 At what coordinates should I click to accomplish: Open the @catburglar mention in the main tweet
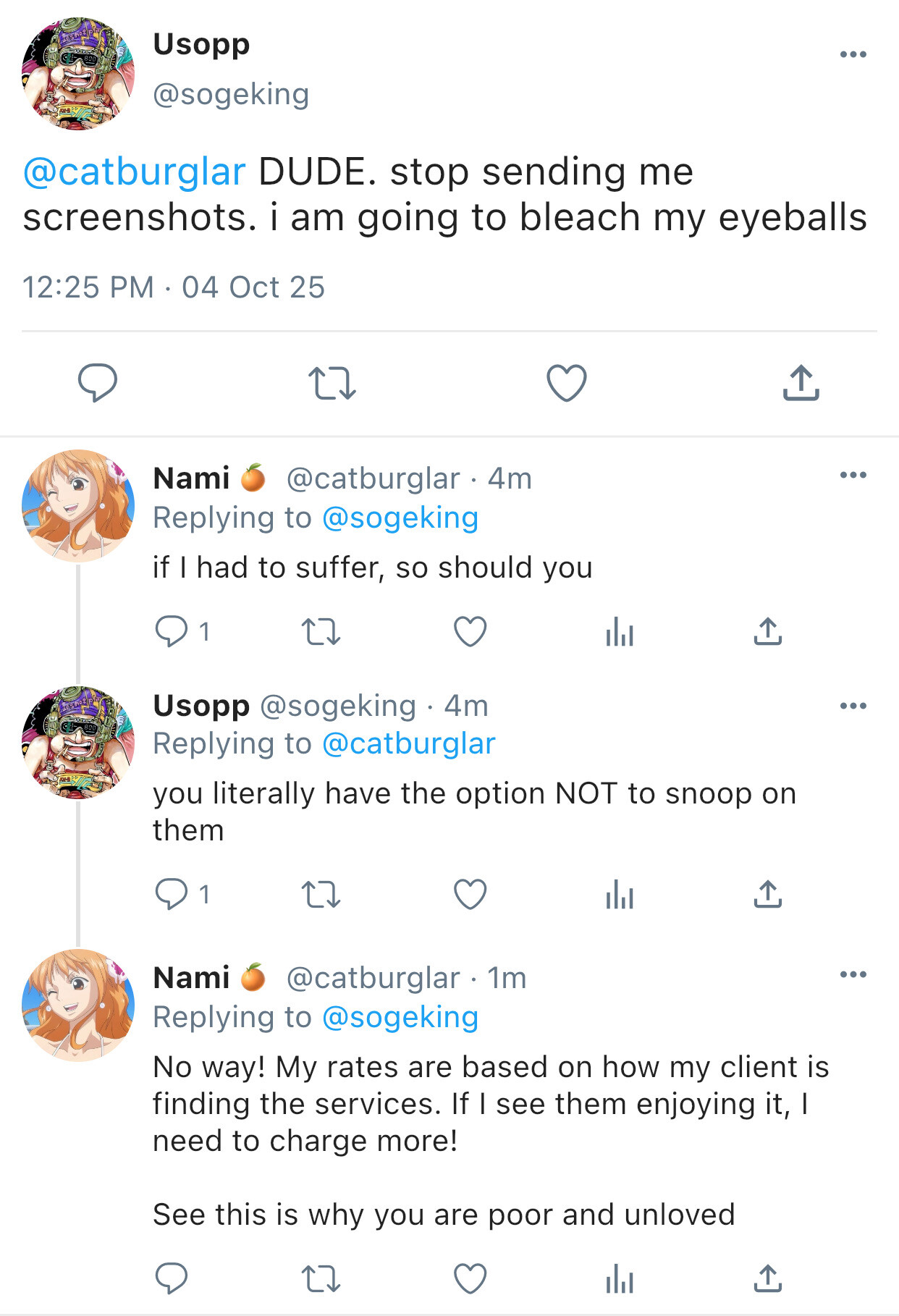click(135, 172)
